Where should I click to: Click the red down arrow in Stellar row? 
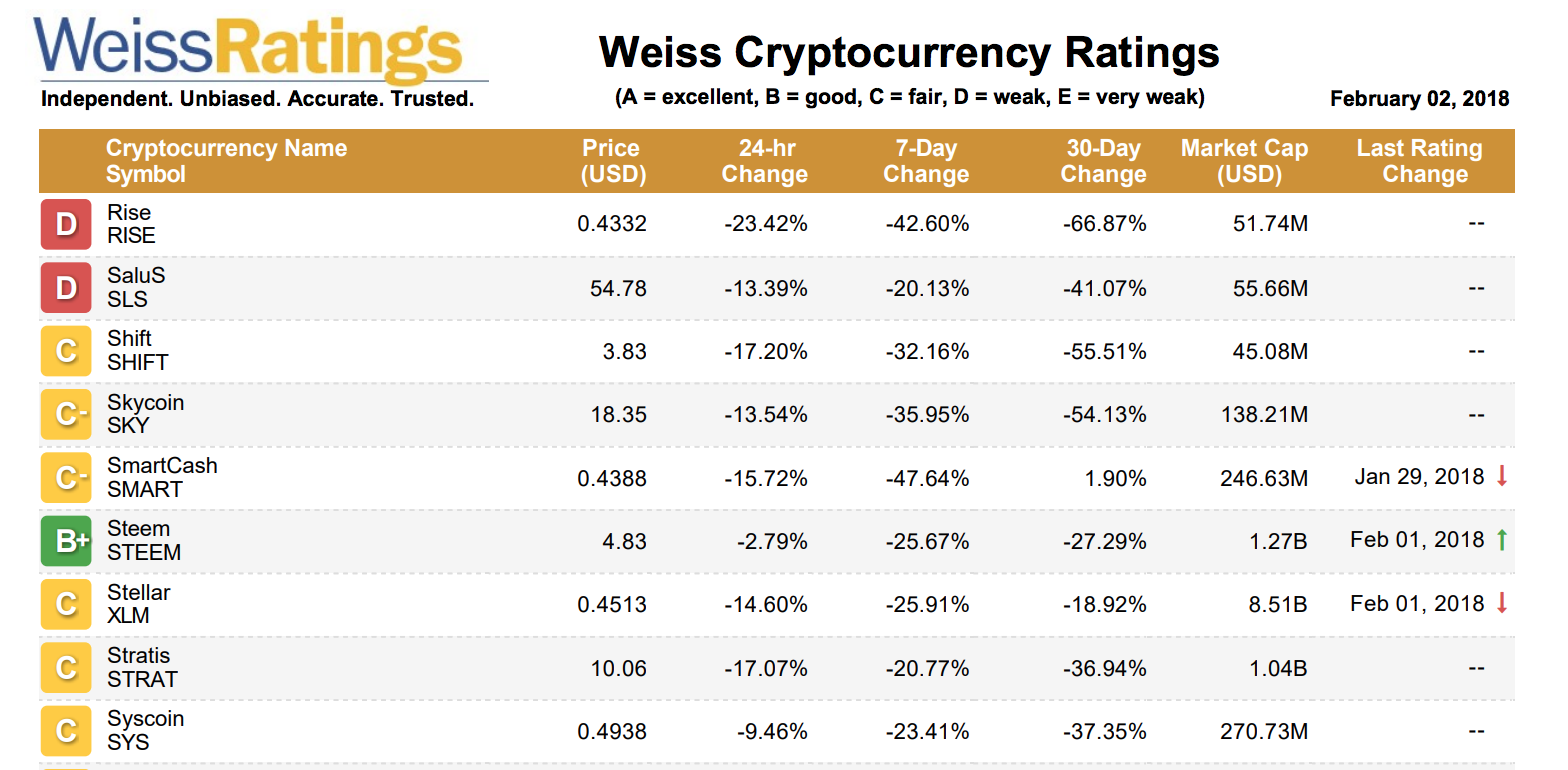(1501, 603)
